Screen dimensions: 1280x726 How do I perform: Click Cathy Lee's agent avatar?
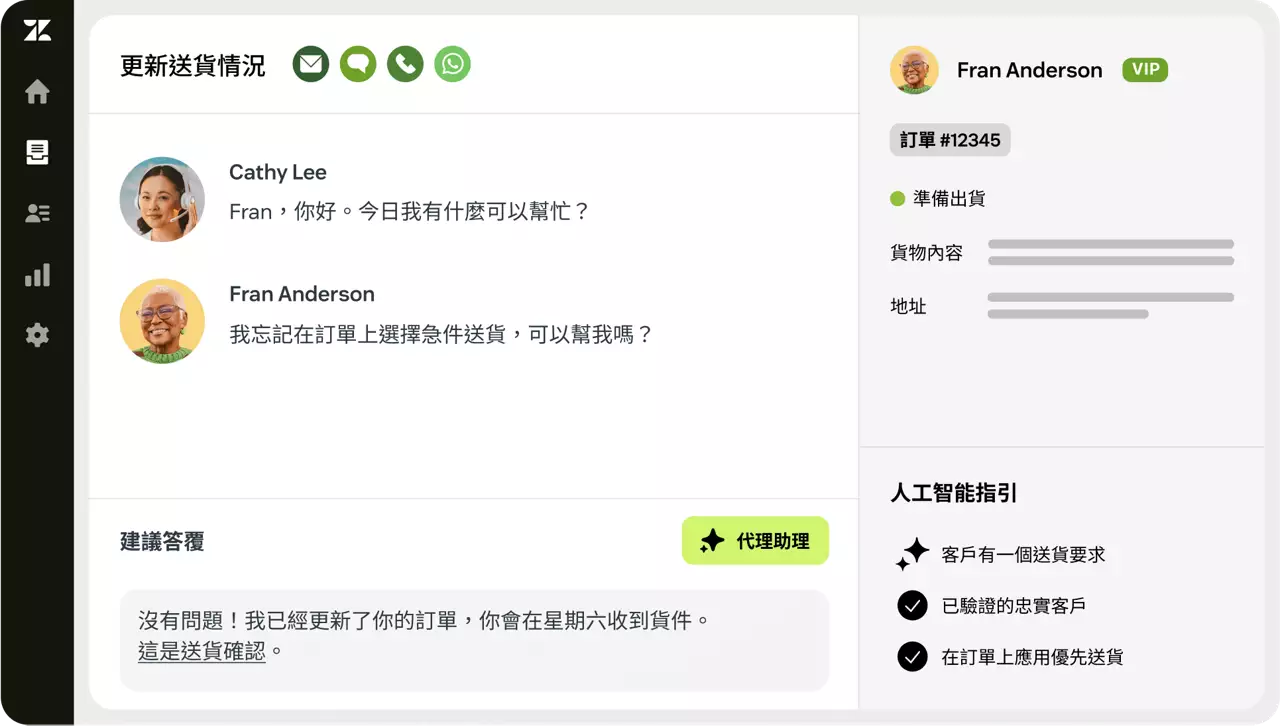pyautogui.click(x=162, y=199)
